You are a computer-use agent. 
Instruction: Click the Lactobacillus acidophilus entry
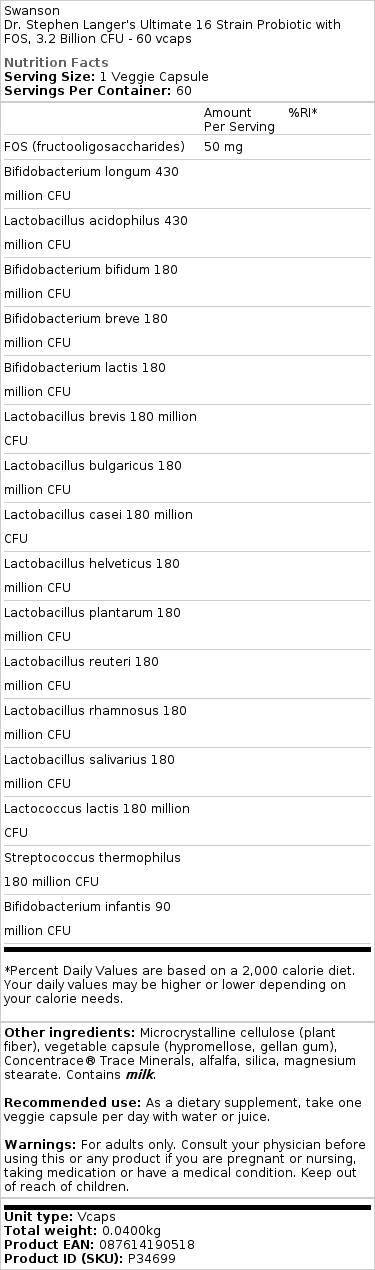(96, 232)
